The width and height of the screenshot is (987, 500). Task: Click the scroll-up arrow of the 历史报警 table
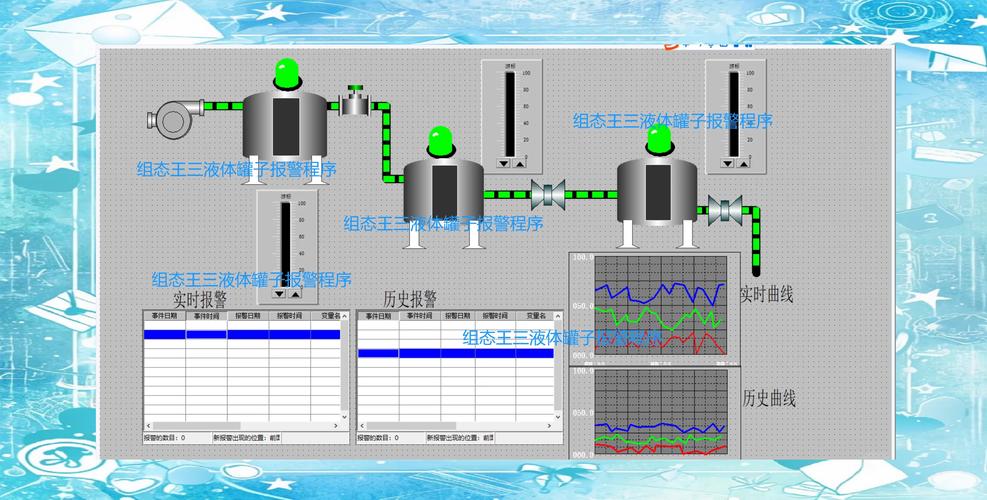[558, 314]
